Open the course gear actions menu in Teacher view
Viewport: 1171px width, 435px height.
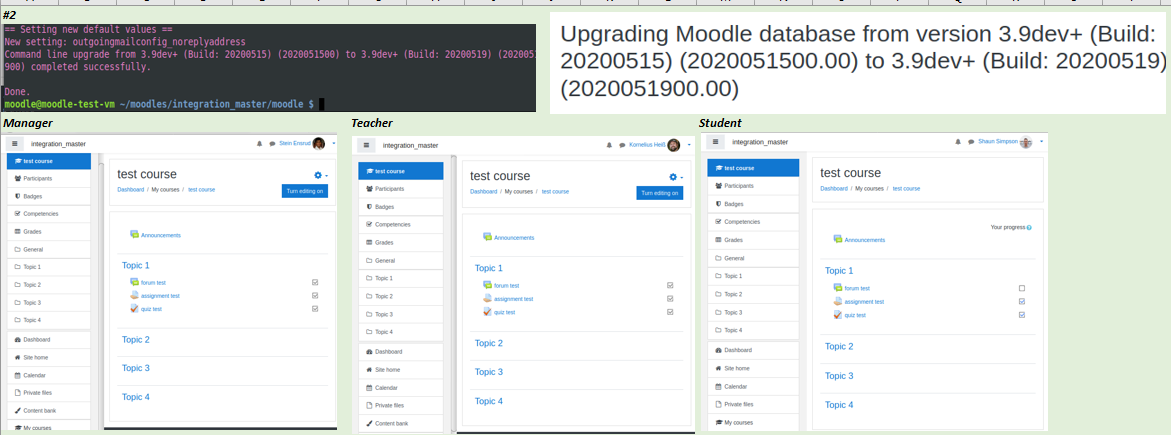(x=675, y=177)
